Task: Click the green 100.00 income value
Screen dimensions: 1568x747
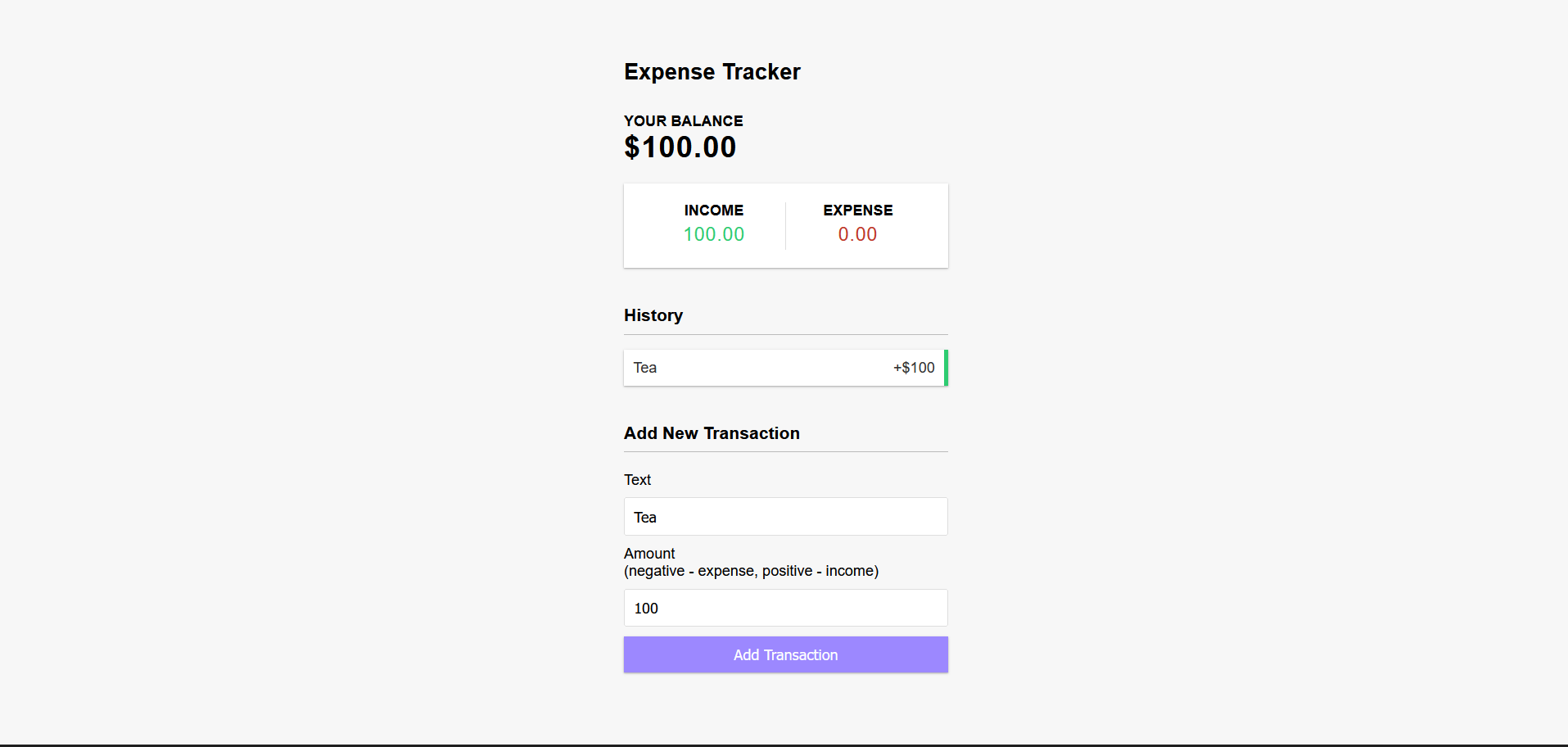Action: pos(713,234)
